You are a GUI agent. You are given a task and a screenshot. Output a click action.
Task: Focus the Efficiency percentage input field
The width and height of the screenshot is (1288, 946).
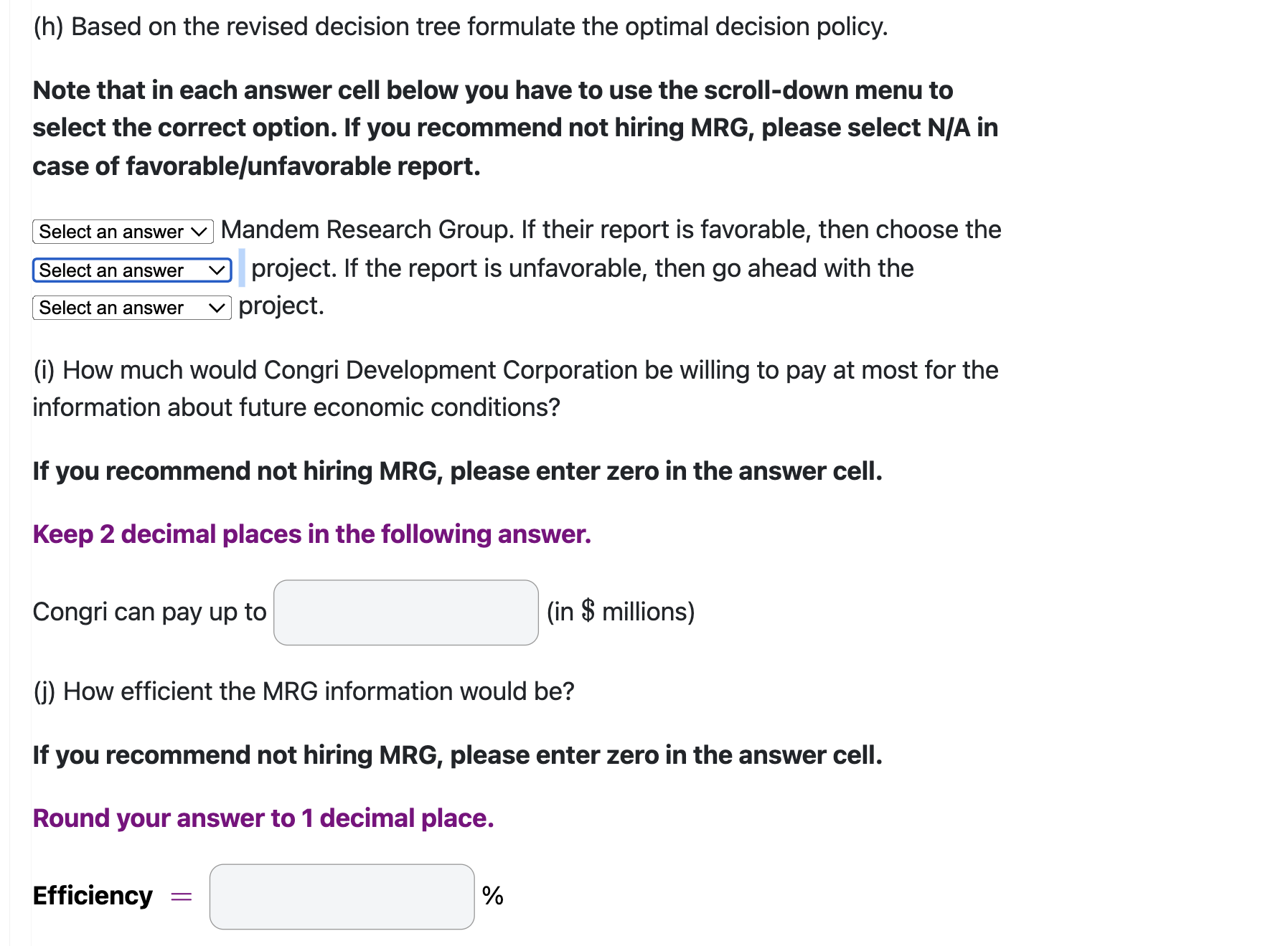pyautogui.click(x=342, y=897)
